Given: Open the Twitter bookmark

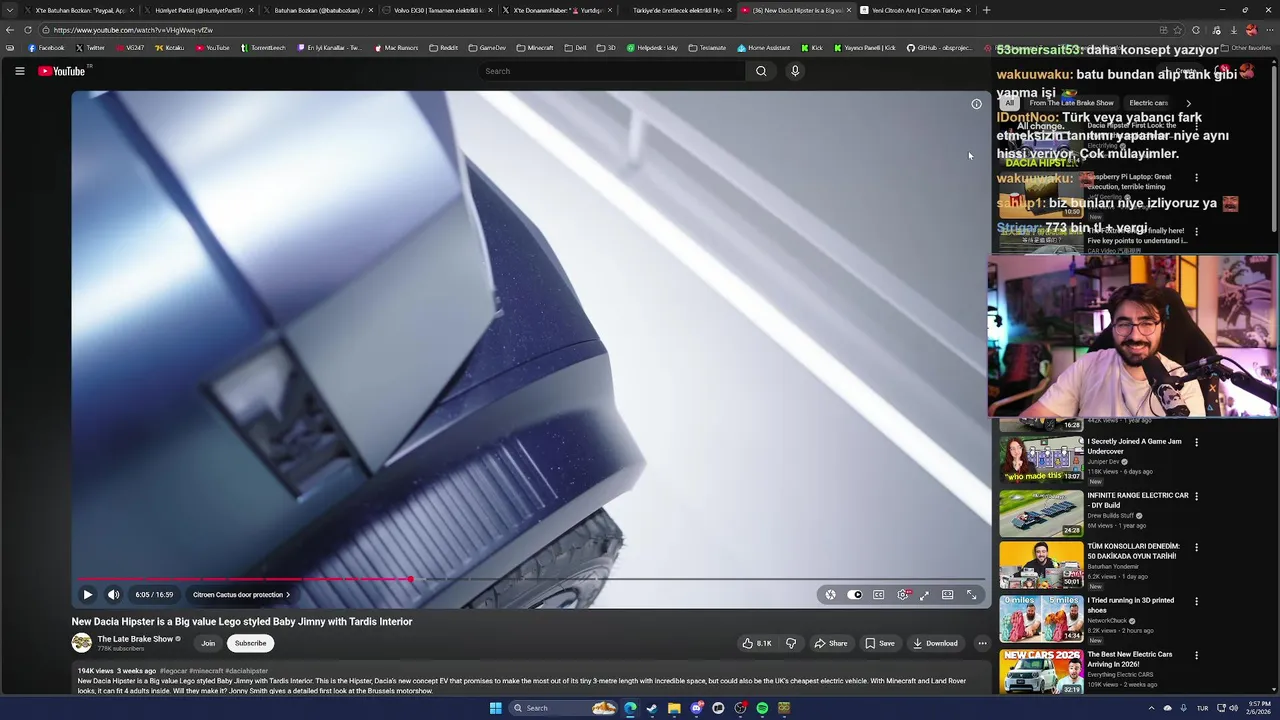Looking at the screenshot, I should (90, 48).
